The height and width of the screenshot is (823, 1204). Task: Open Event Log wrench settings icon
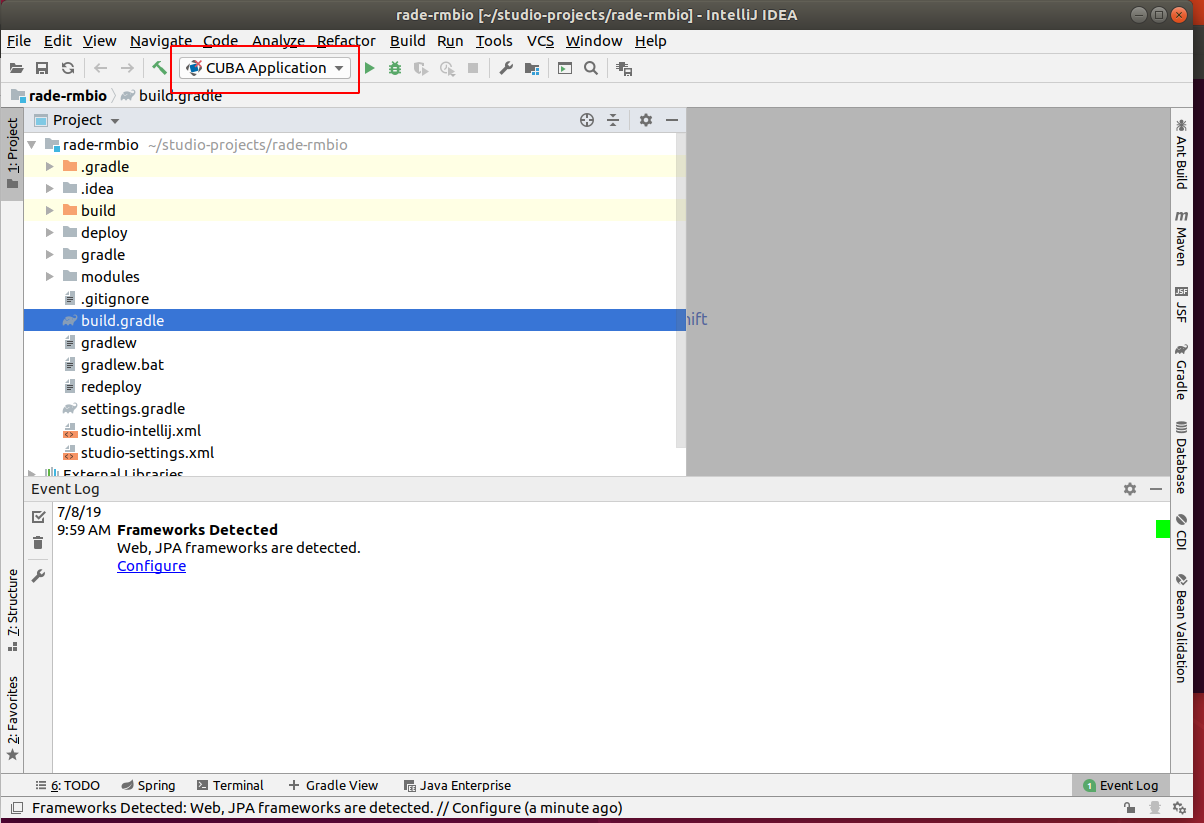[x=38, y=576]
